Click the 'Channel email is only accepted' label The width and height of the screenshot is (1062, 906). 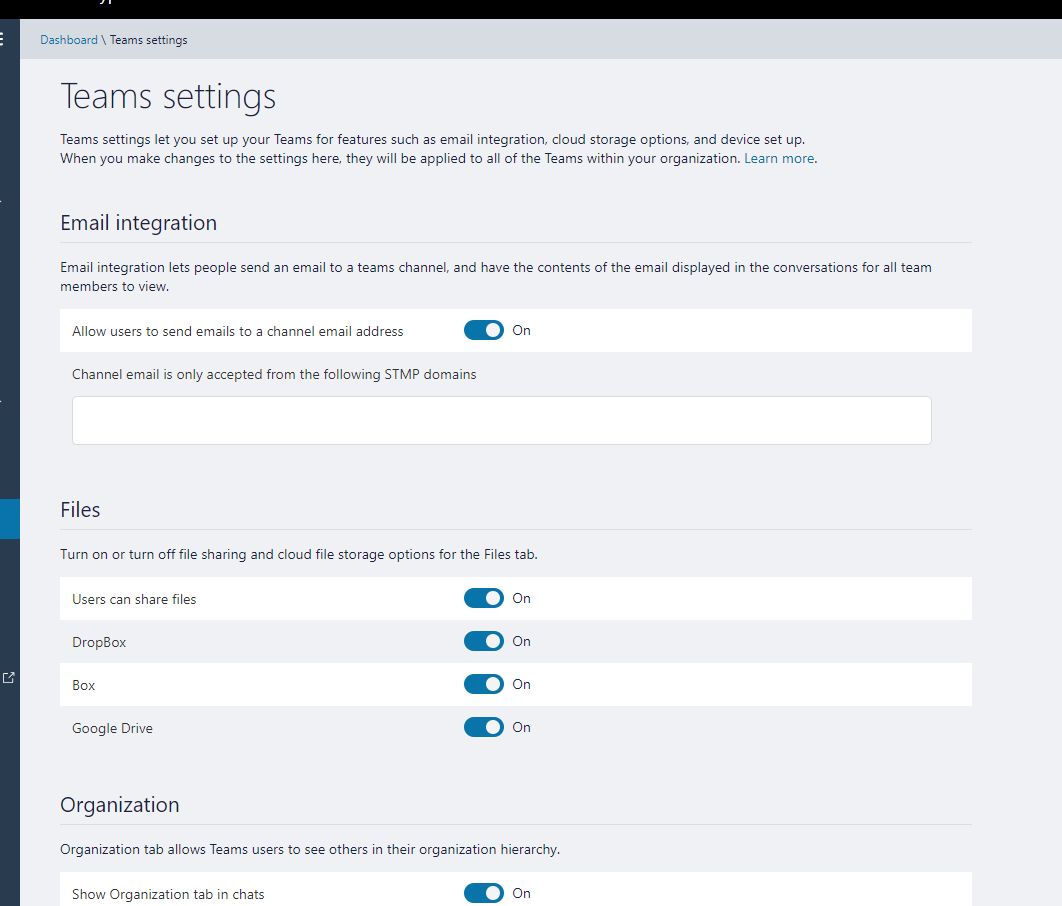point(274,374)
